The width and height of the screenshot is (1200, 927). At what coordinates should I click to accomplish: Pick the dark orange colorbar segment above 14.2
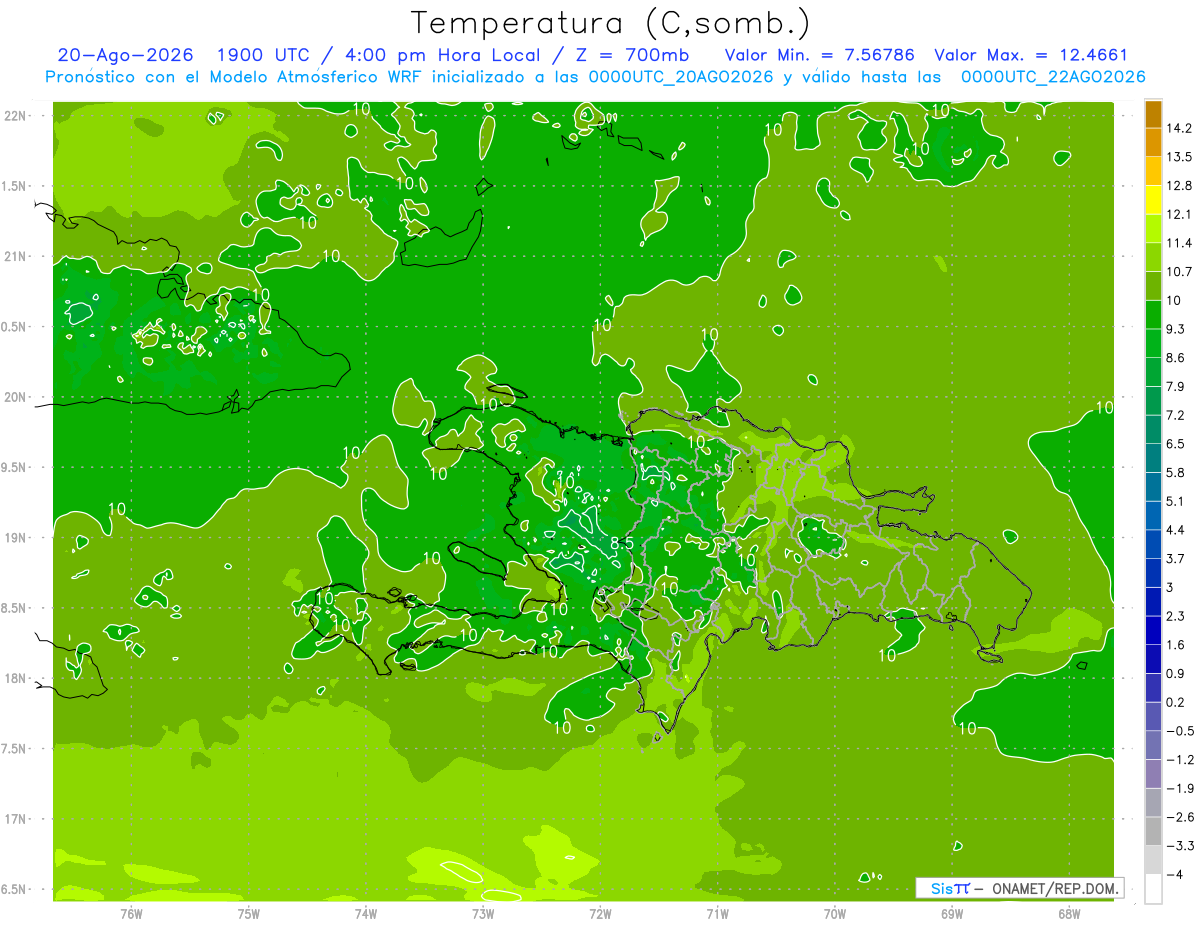pyautogui.click(x=1153, y=113)
